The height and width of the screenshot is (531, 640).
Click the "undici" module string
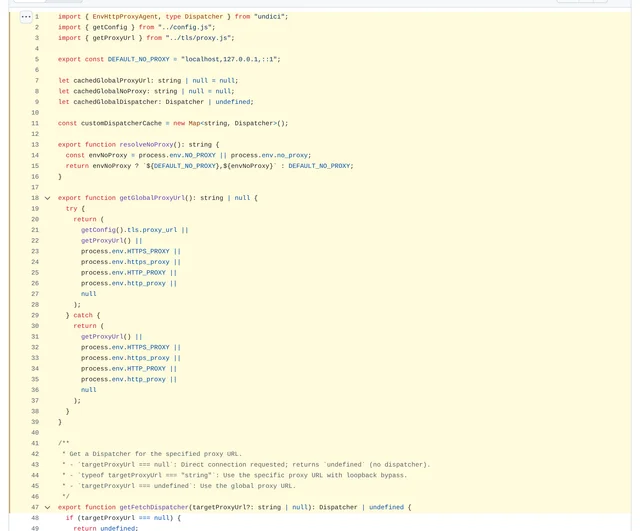pos(271,17)
